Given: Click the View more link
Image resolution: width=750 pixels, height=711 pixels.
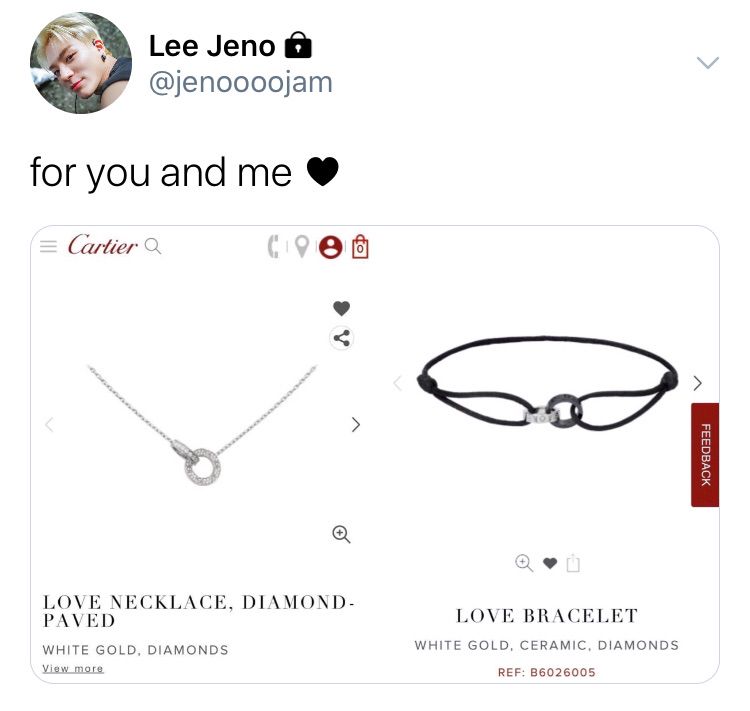Looking at the screenshot, I should (x=73, y=668).
